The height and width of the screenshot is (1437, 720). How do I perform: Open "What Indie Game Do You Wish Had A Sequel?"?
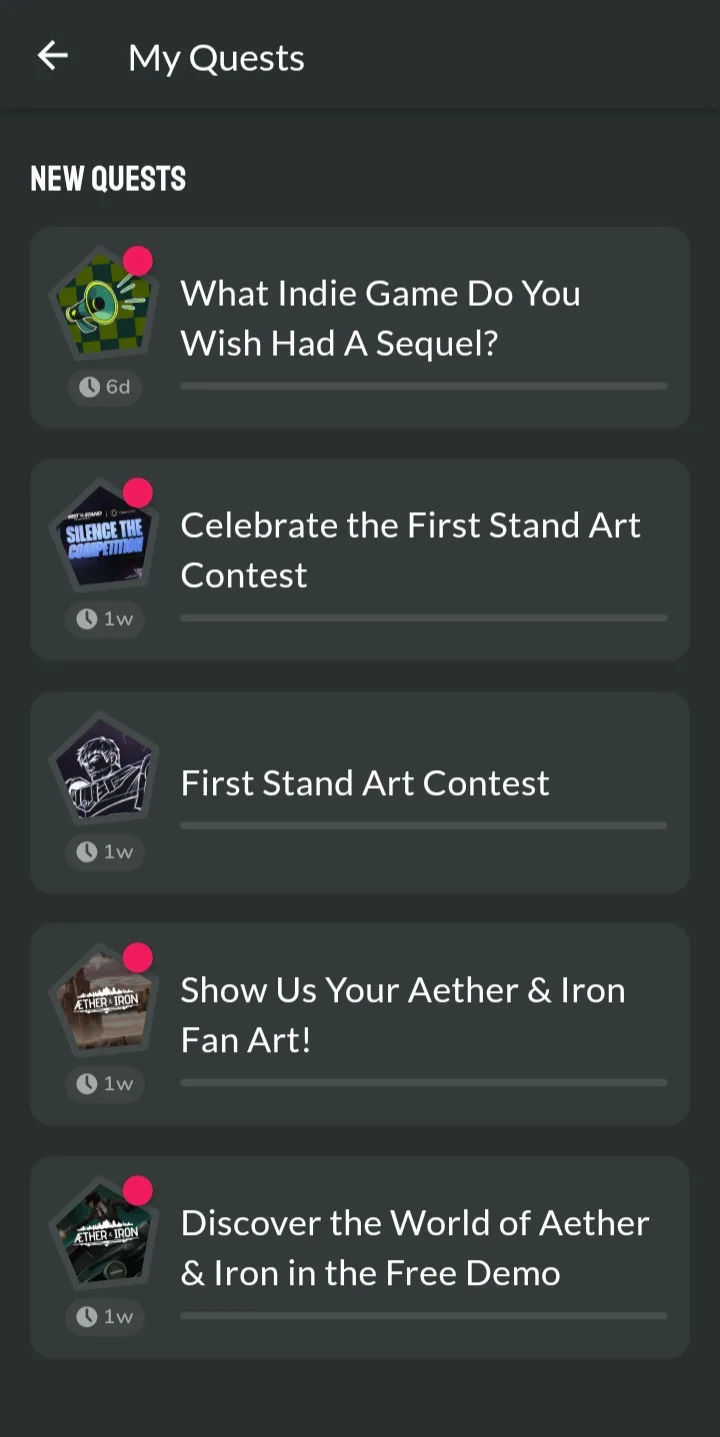click(x=380, y=318)
